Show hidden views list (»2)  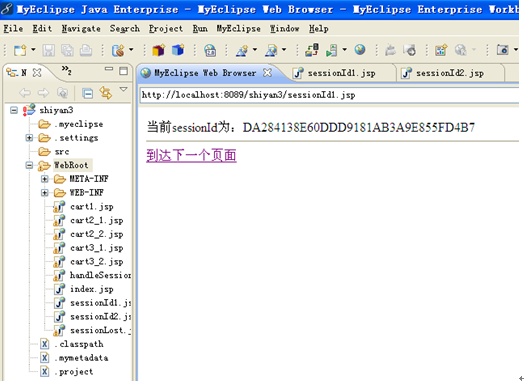point(66,70)
